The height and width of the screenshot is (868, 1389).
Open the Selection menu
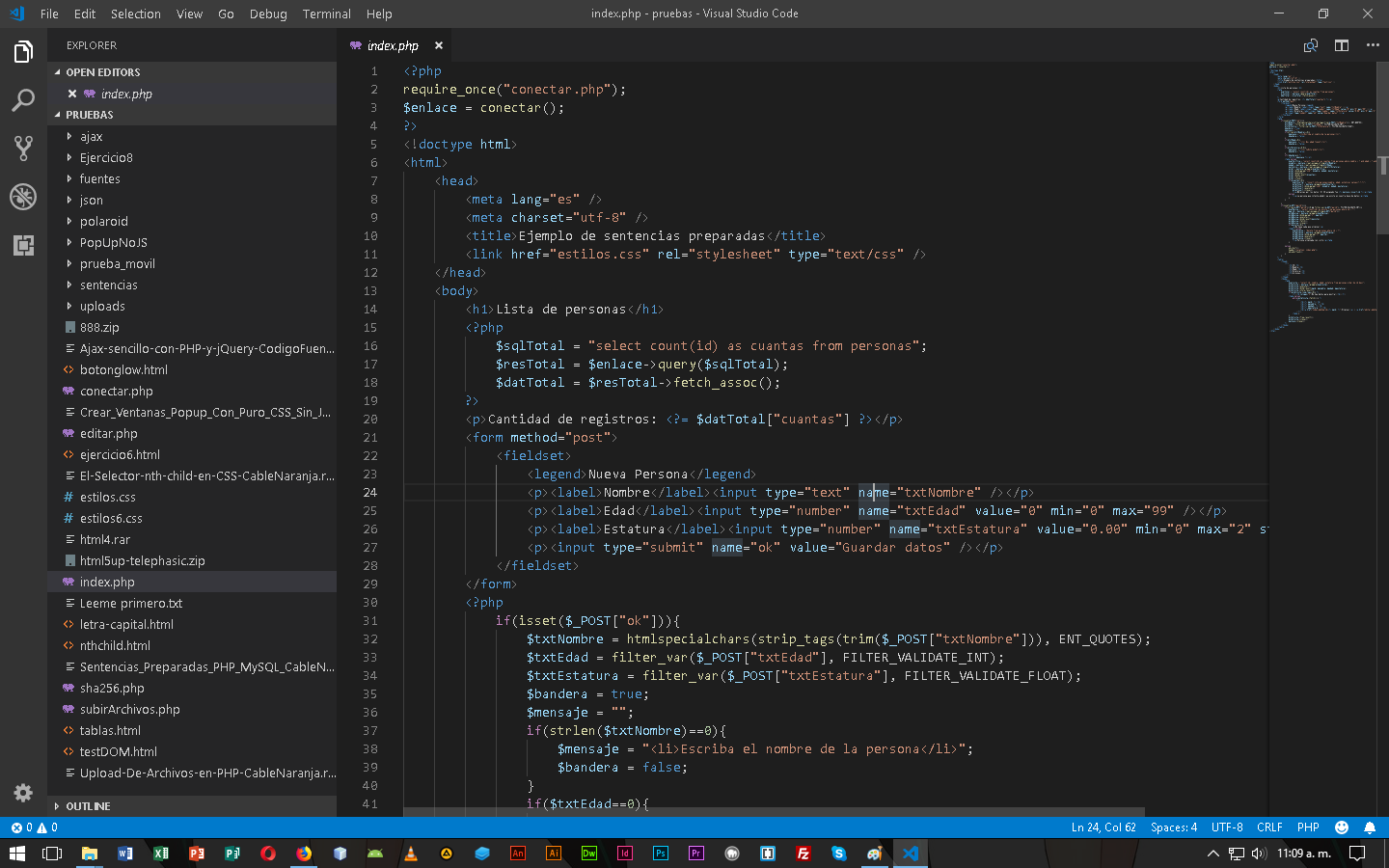pos(135,14)
